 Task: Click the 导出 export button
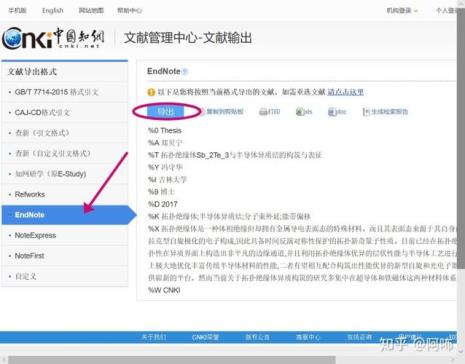(x=166, y=112)
